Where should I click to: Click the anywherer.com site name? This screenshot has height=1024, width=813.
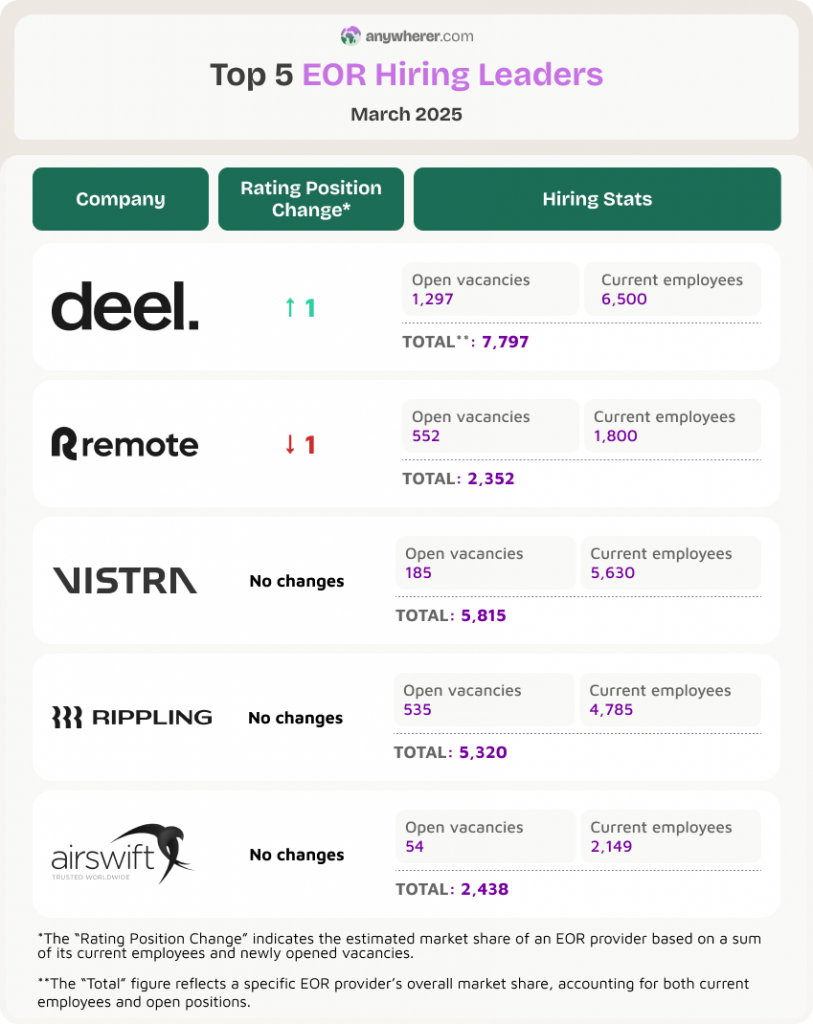tap(419, 37)
